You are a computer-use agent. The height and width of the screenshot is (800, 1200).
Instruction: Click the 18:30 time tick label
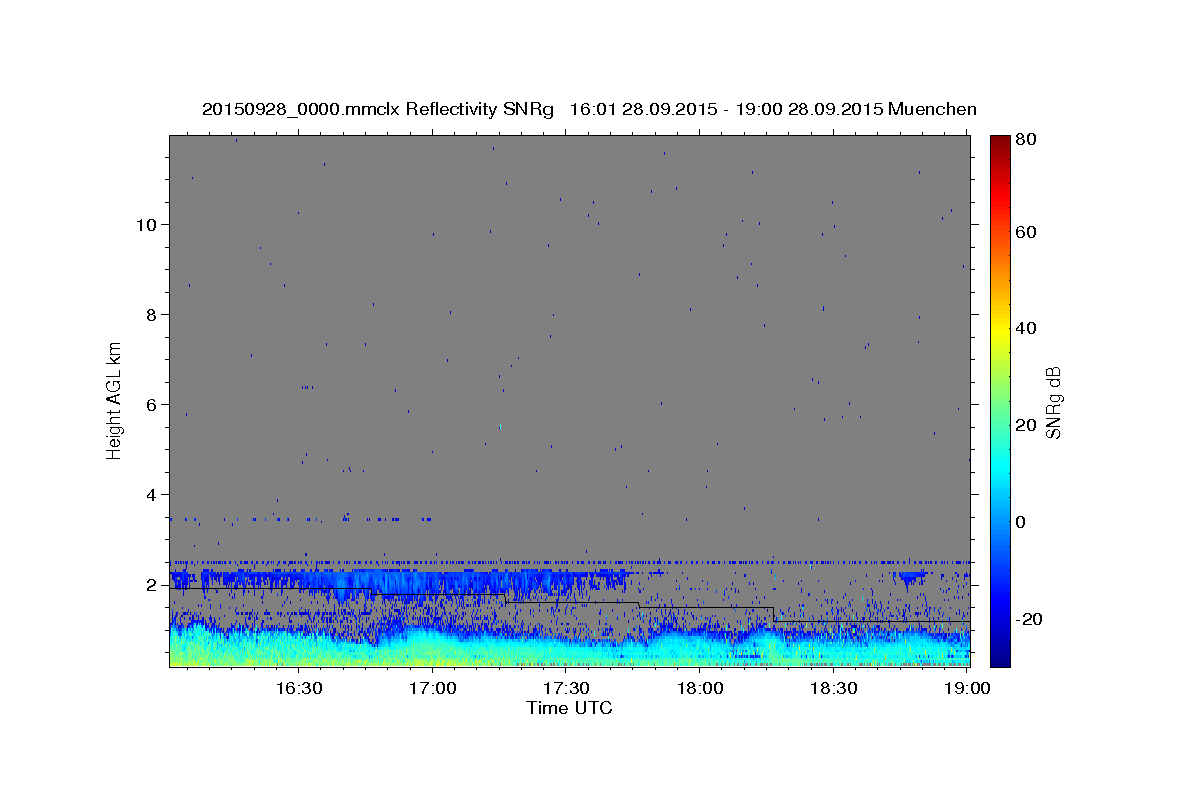833,689
